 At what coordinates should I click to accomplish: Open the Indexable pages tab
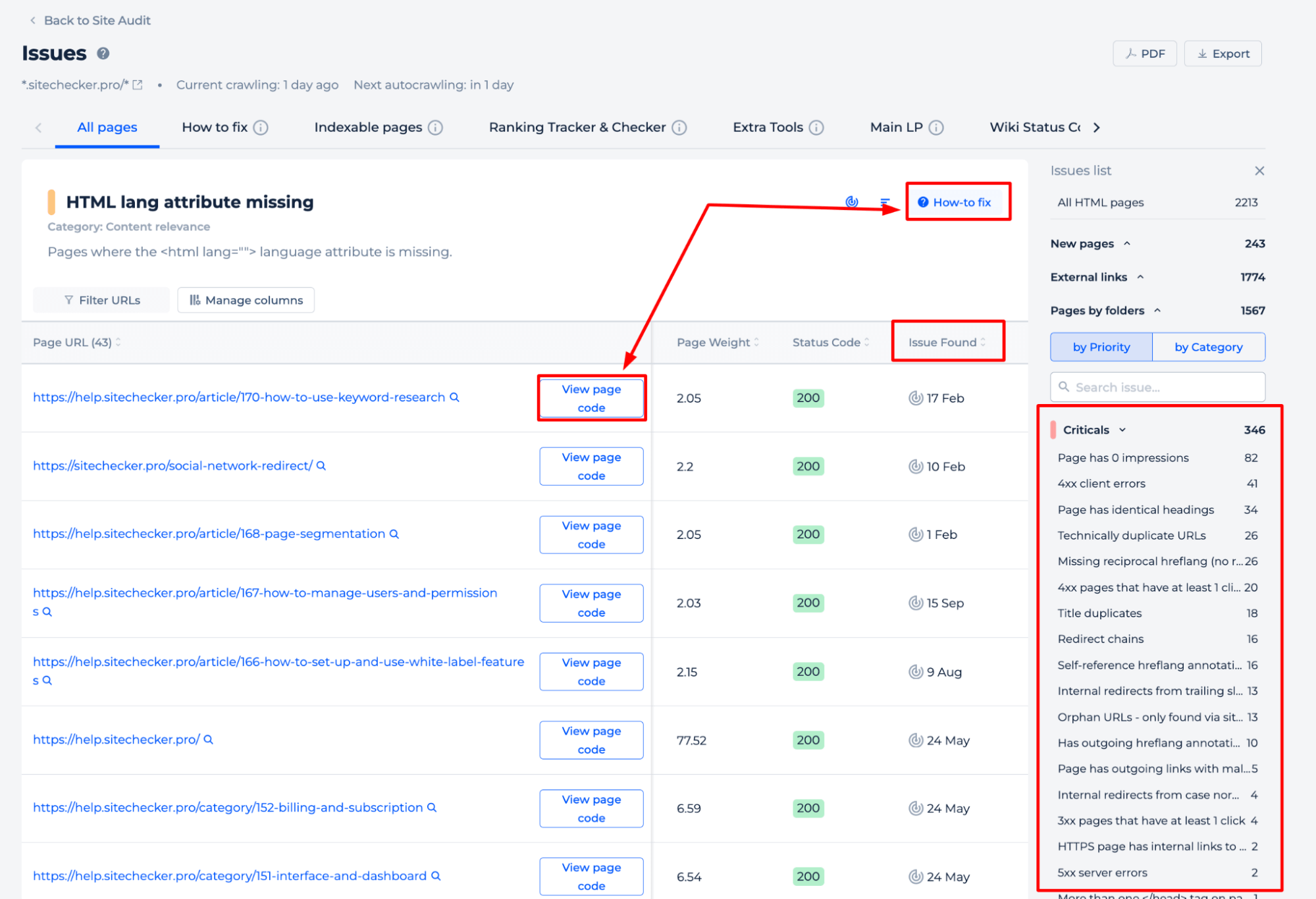(x=368, y=128)
